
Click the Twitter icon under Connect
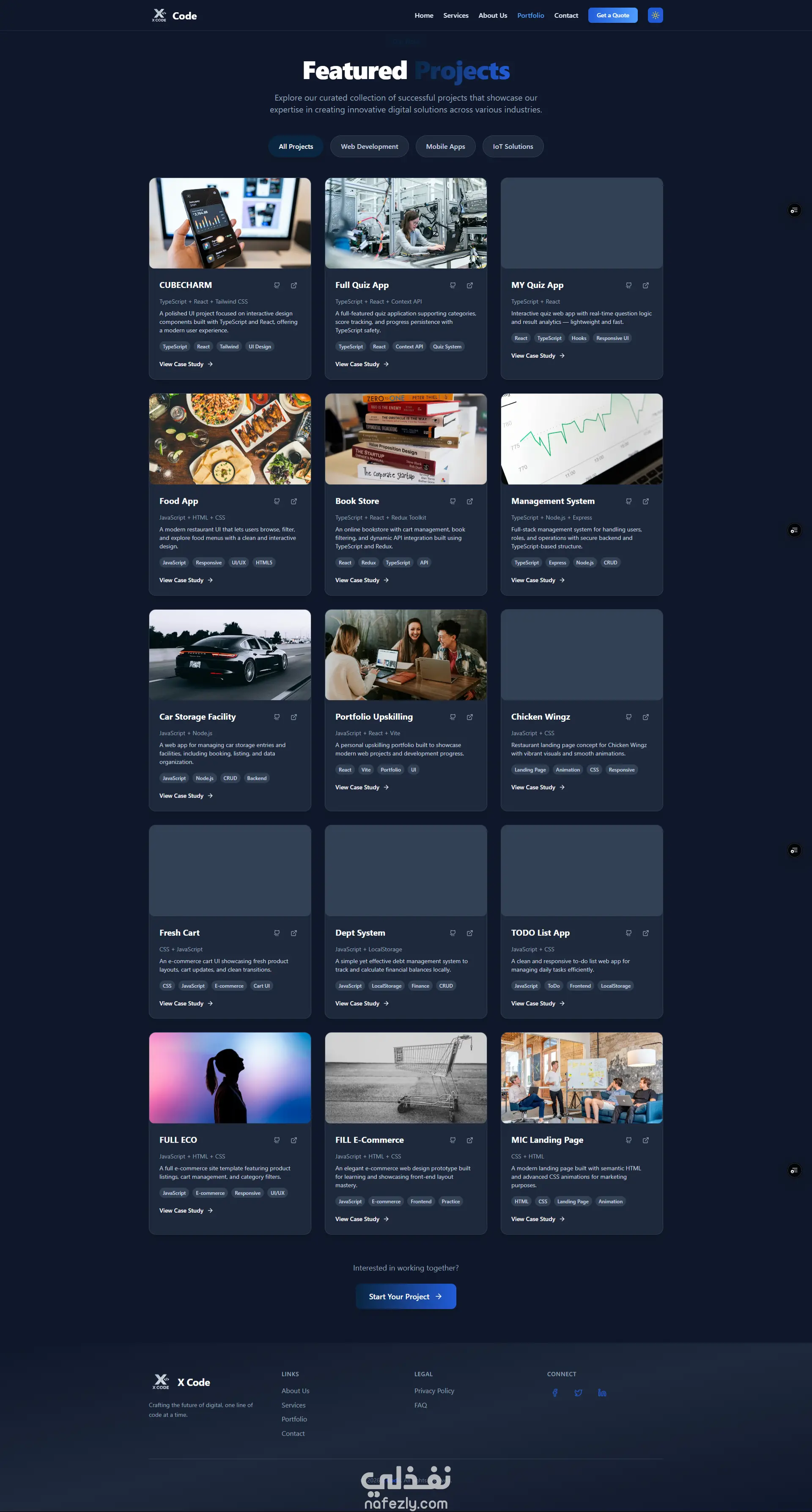coord(578,1393)
